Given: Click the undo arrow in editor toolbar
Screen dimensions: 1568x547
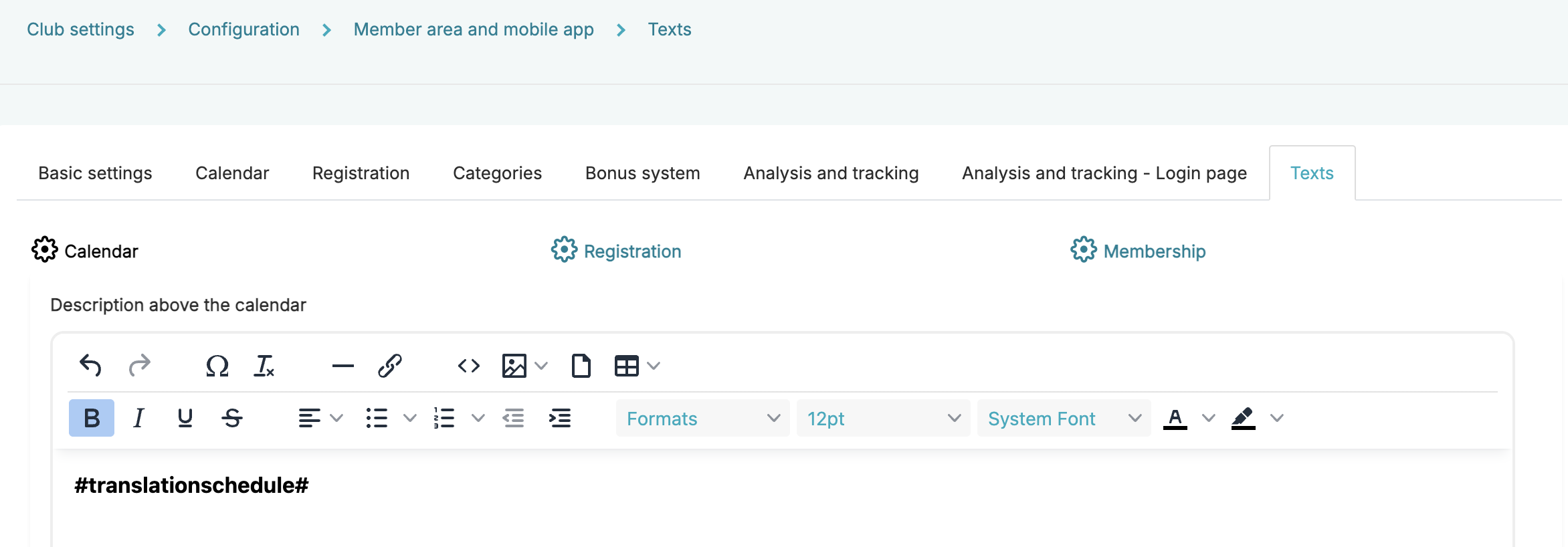Looking at the screenshot, I should pyautogui.click(x=90, y=366).
